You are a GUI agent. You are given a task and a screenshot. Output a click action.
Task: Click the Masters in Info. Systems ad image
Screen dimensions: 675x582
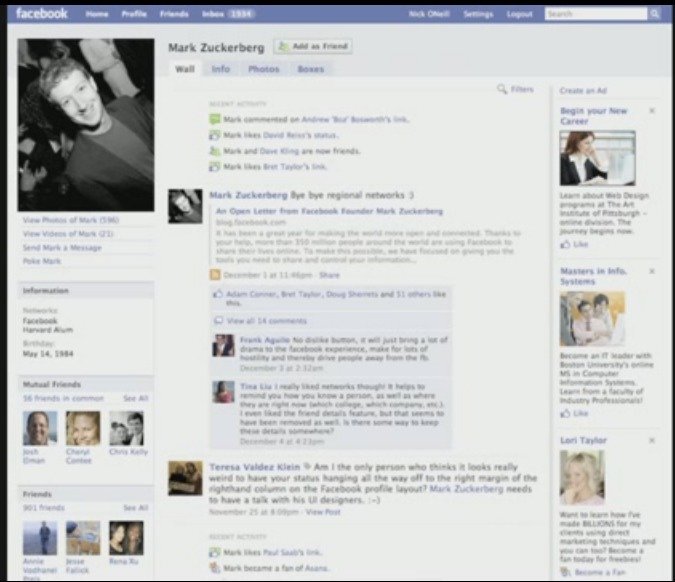[x=593, y=319]
